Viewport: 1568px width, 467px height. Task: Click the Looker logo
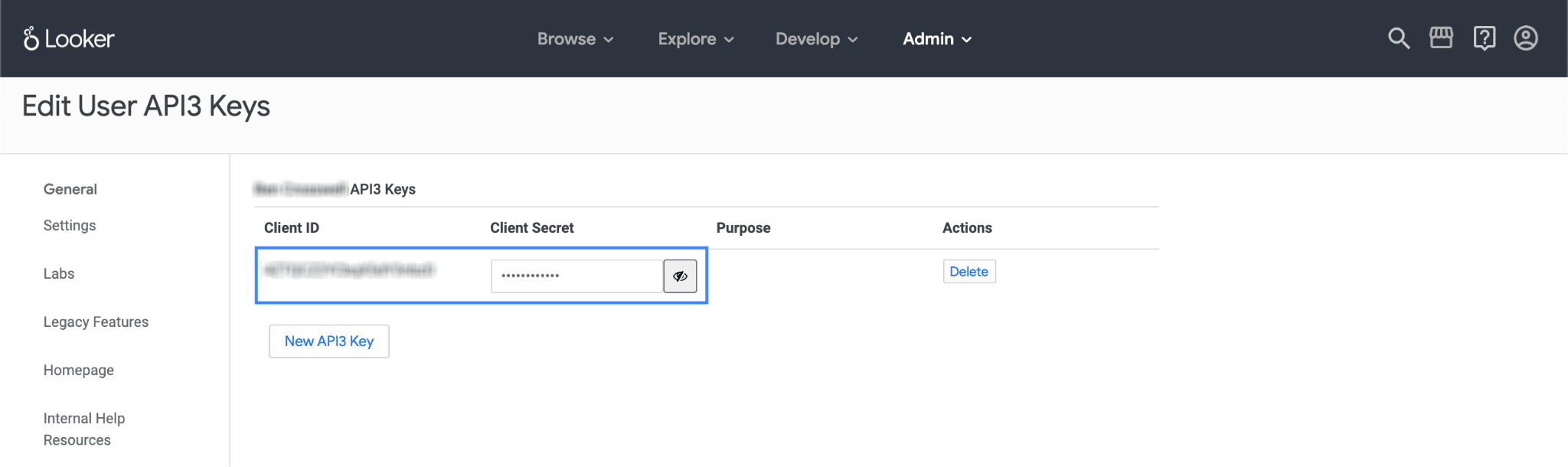click(69, 38)
